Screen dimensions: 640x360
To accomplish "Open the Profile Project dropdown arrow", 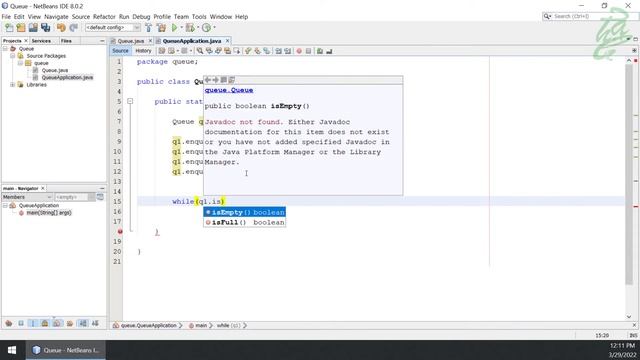I will pyautogui.click(x=214, y=28).
